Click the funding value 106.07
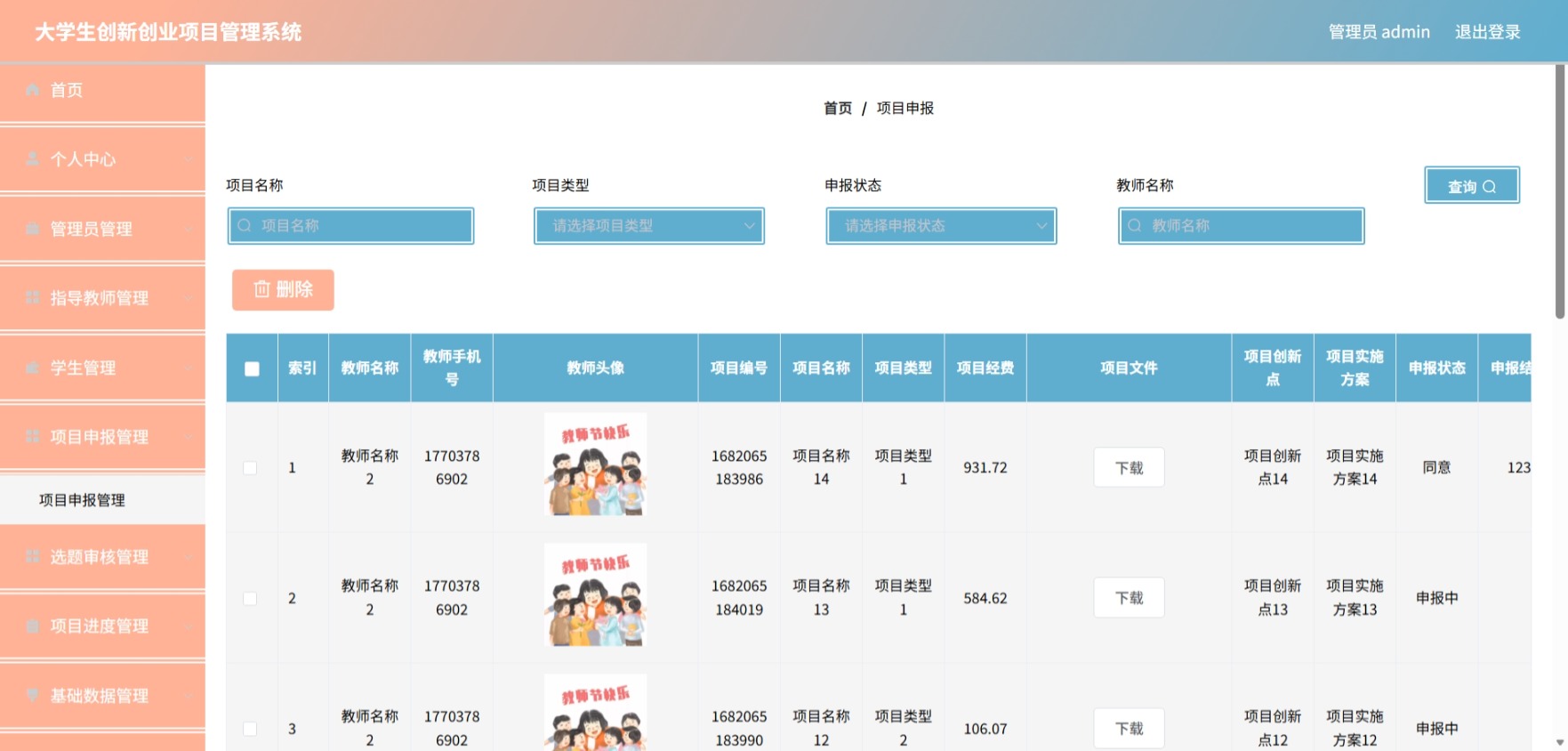The image size is (1568, 751). [x=985, y=729]
